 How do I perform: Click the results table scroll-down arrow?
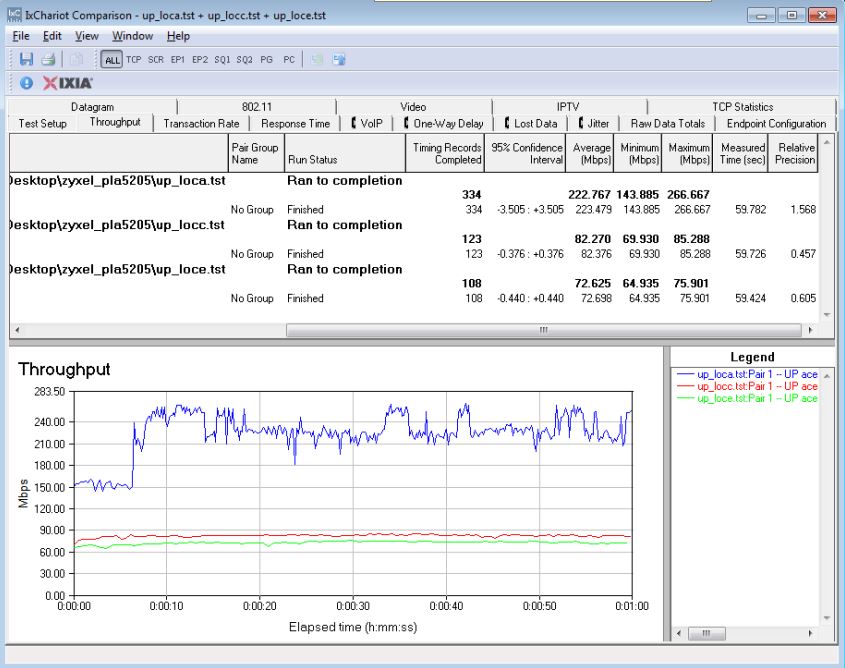pyautogui.click(x=826, y=315)
